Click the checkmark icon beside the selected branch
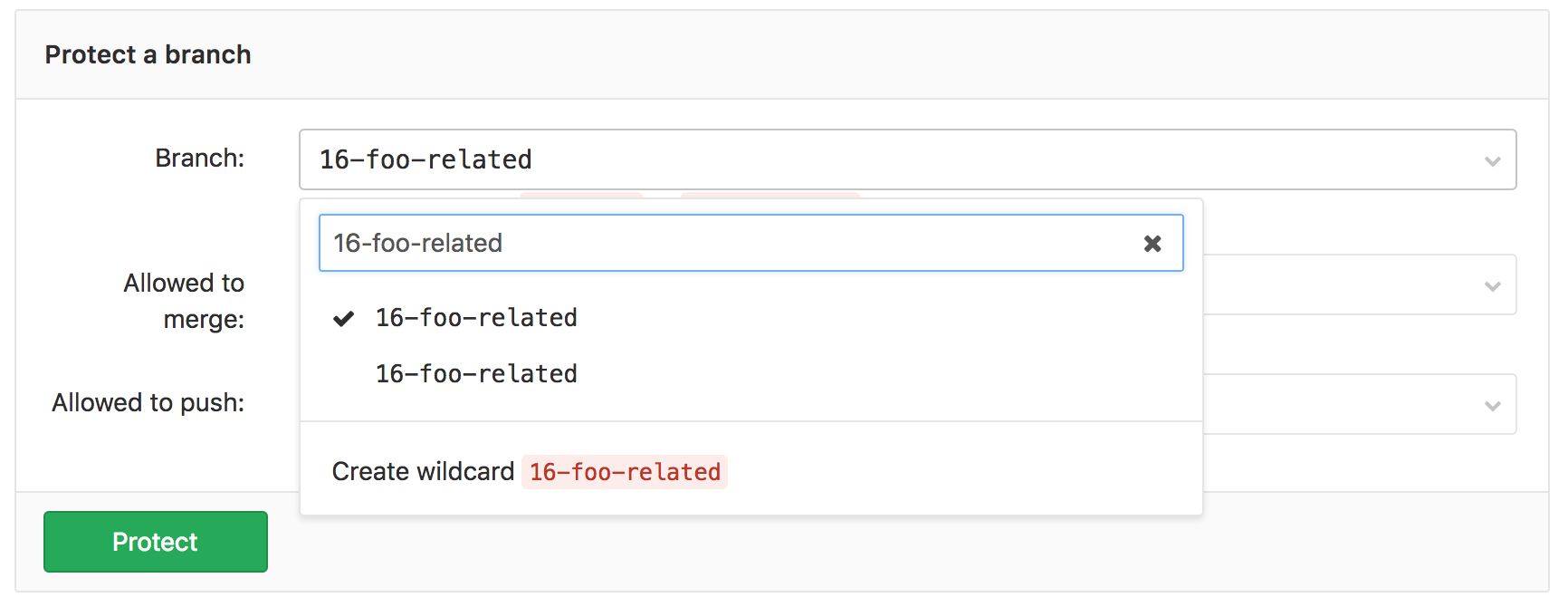Image resolution: width=1568 pixels, height=607 pixels. tap(343, 319)
